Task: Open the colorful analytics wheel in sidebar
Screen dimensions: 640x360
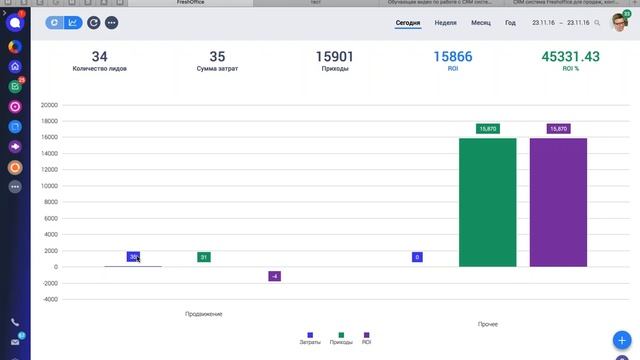Action: point(15,47)
